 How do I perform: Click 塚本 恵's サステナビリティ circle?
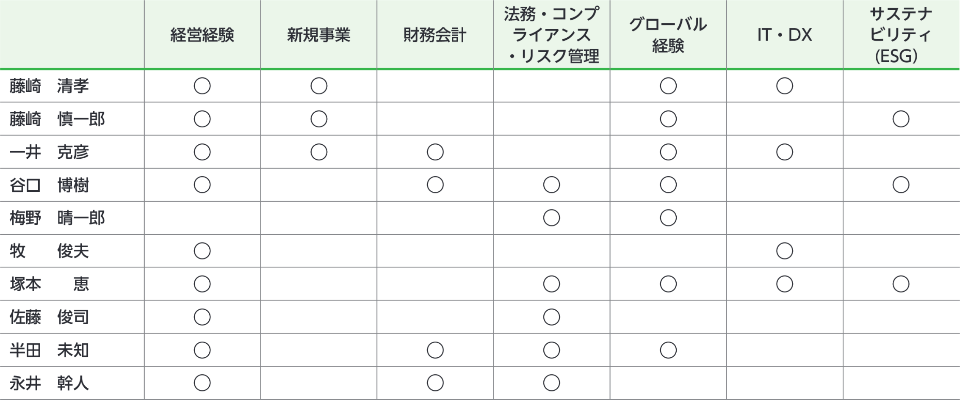click(901, 283)
